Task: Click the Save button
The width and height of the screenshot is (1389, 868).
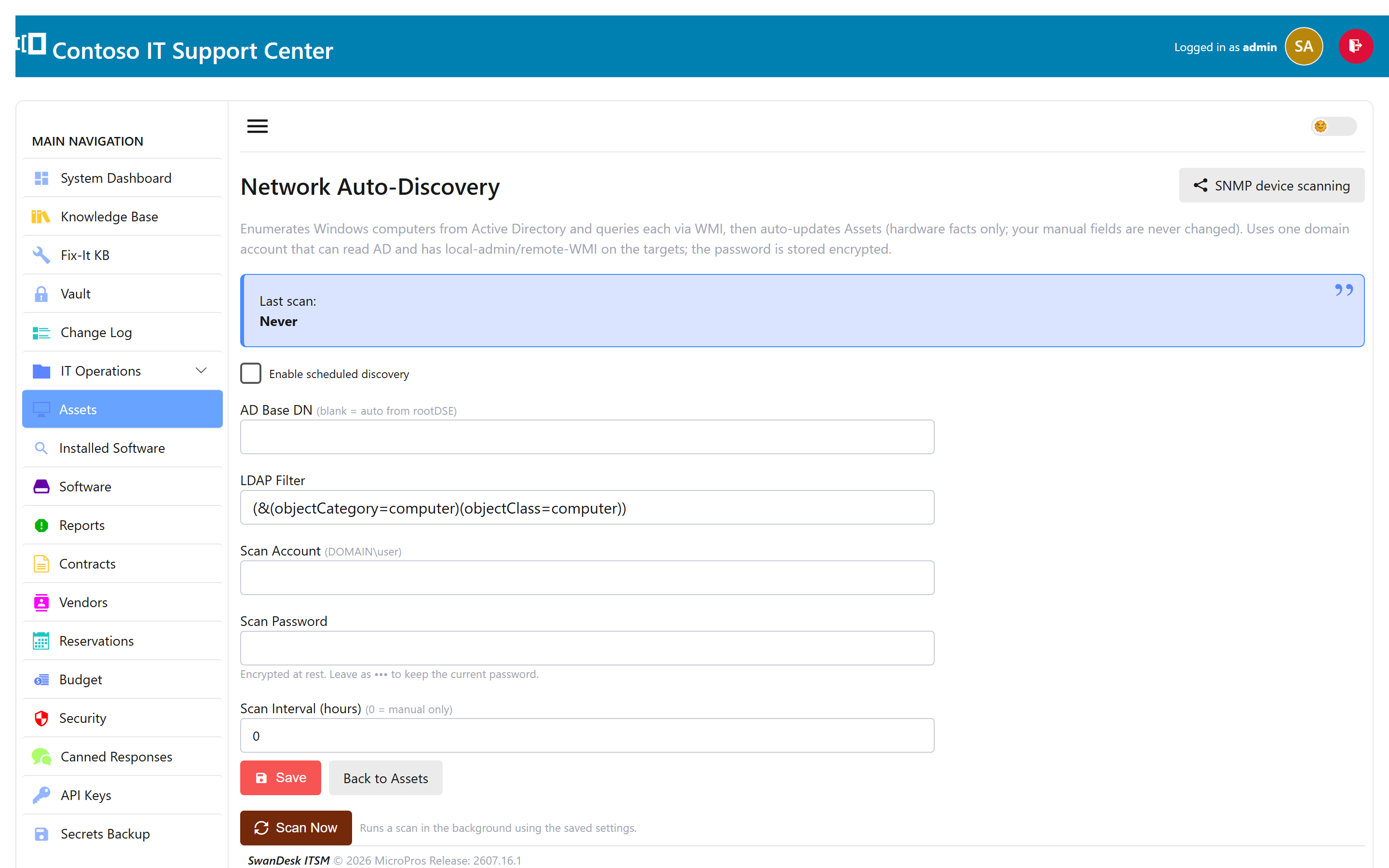Action: click(x=281, y=778)
